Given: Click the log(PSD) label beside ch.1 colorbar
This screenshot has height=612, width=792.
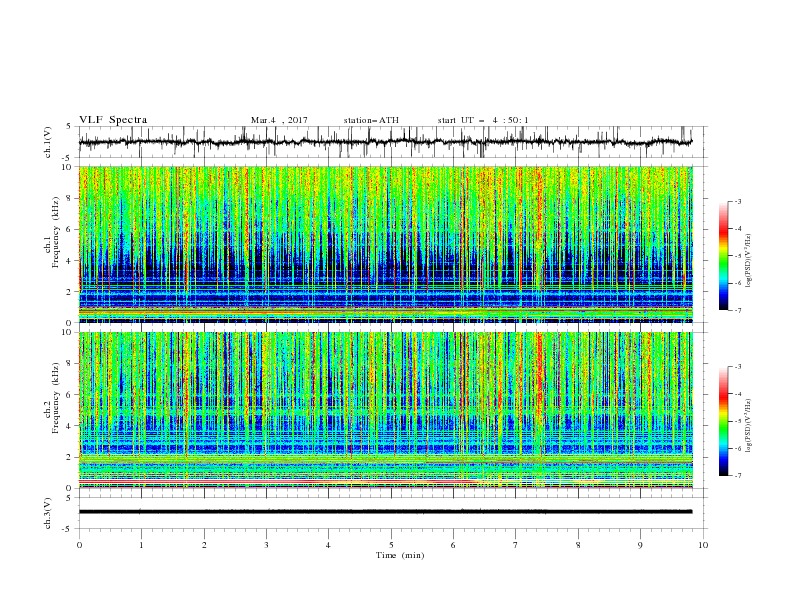Looking at the screenshot, I should click(x=749, y=261).
